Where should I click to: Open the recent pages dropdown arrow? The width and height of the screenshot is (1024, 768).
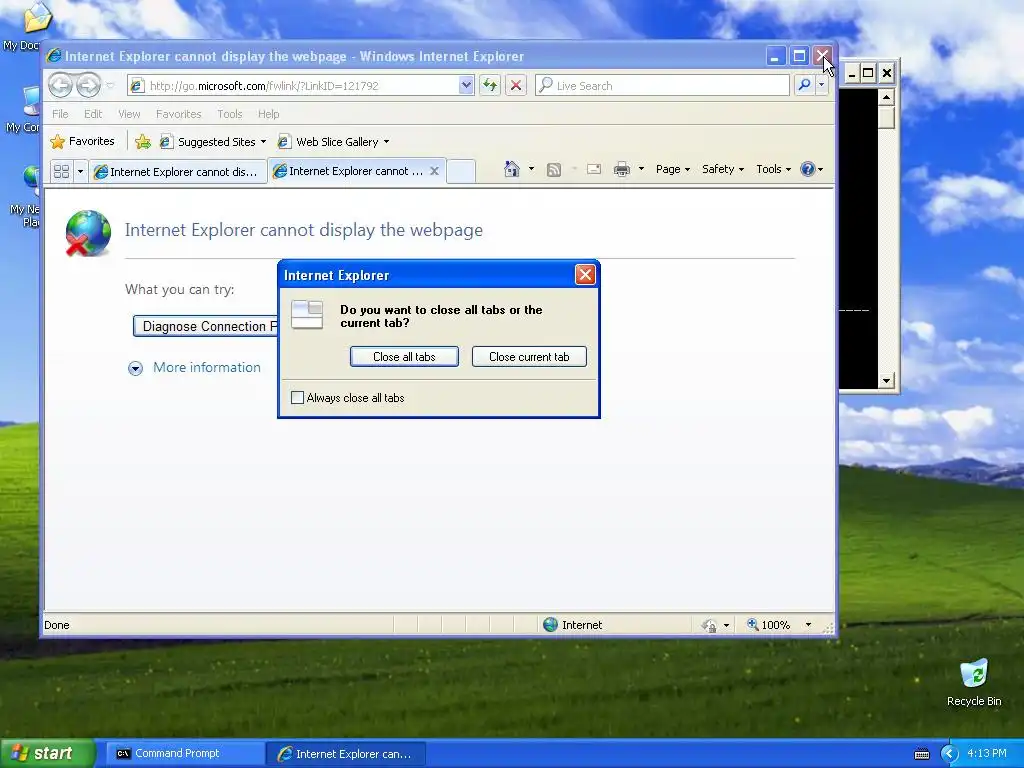coord(110,86)
